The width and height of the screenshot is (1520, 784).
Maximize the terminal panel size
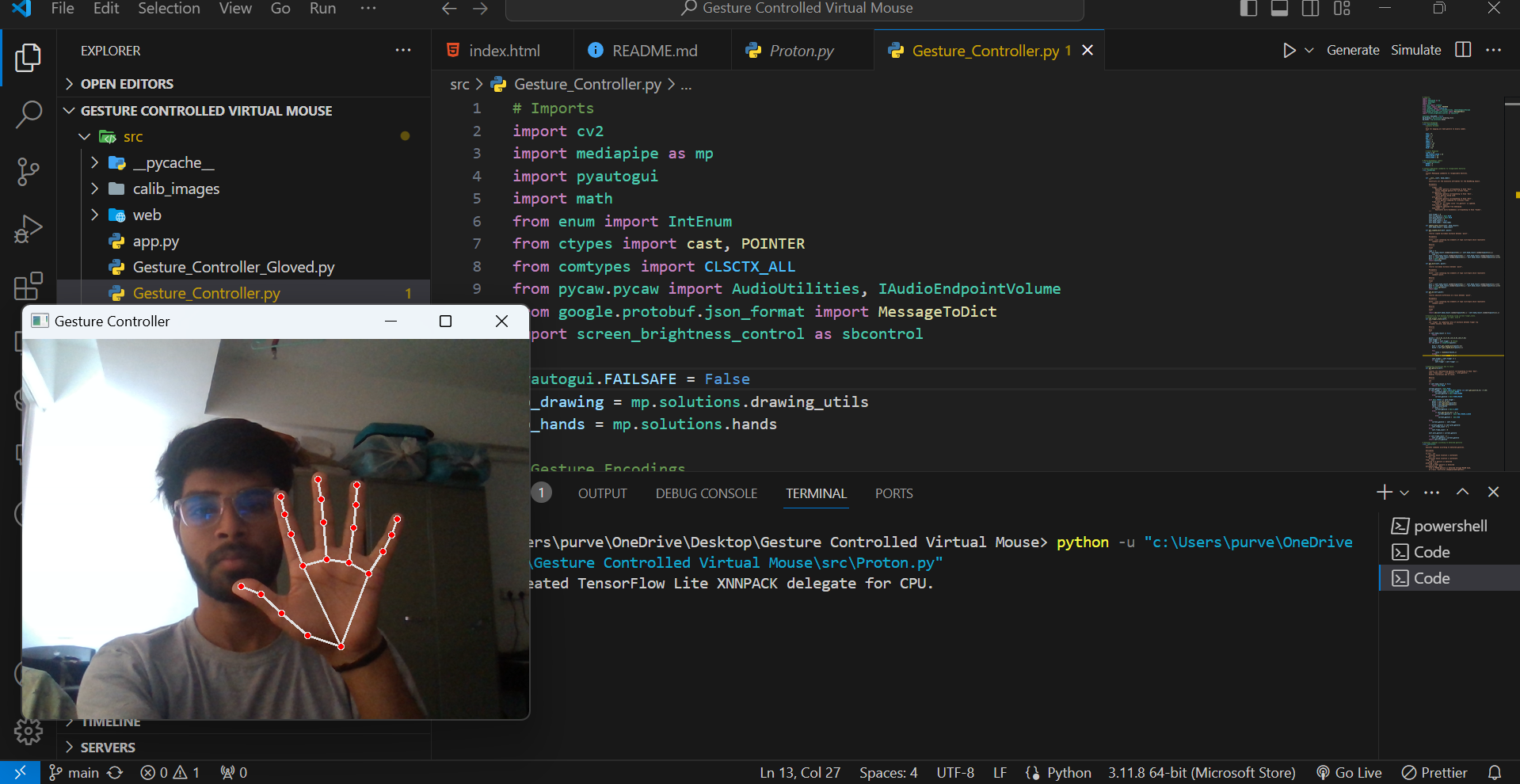[x=1462, y=493]
